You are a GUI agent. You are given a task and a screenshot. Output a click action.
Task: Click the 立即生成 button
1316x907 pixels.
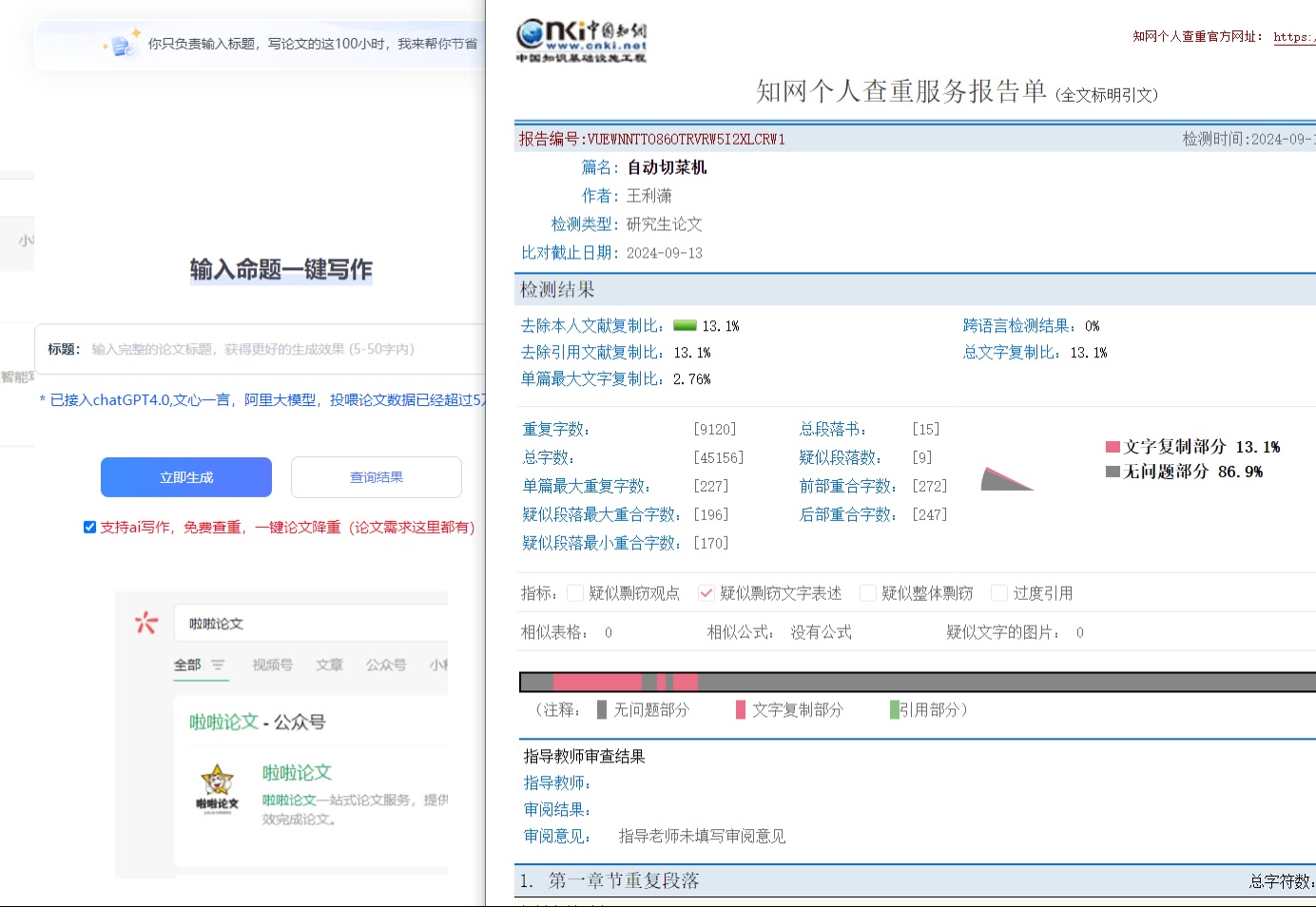(x=186, y=477)
